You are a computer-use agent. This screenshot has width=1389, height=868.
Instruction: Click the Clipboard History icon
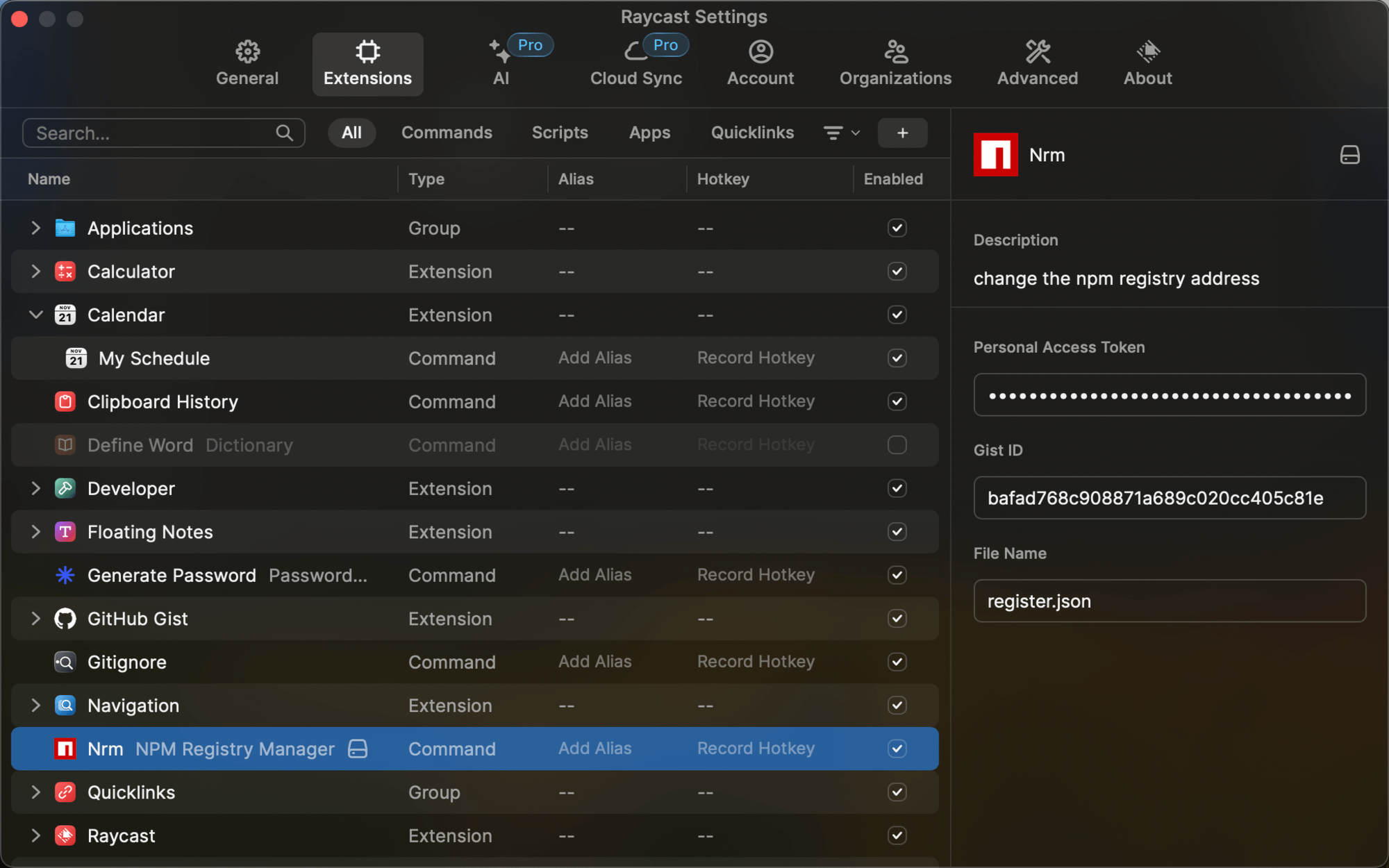65,401
